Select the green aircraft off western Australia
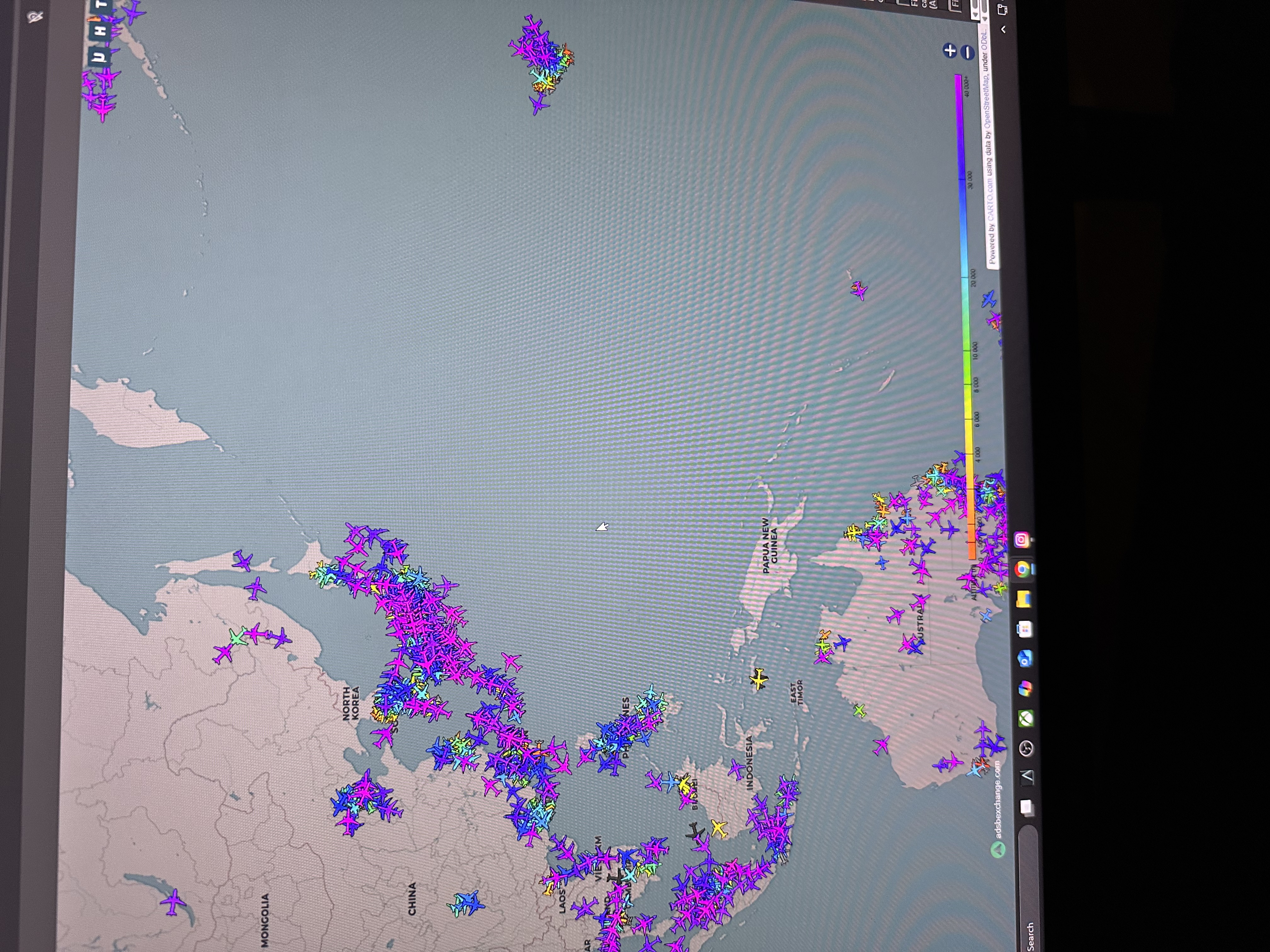Image resolution: width=1270 pixels, height=952 pixels. pos(859,711)
